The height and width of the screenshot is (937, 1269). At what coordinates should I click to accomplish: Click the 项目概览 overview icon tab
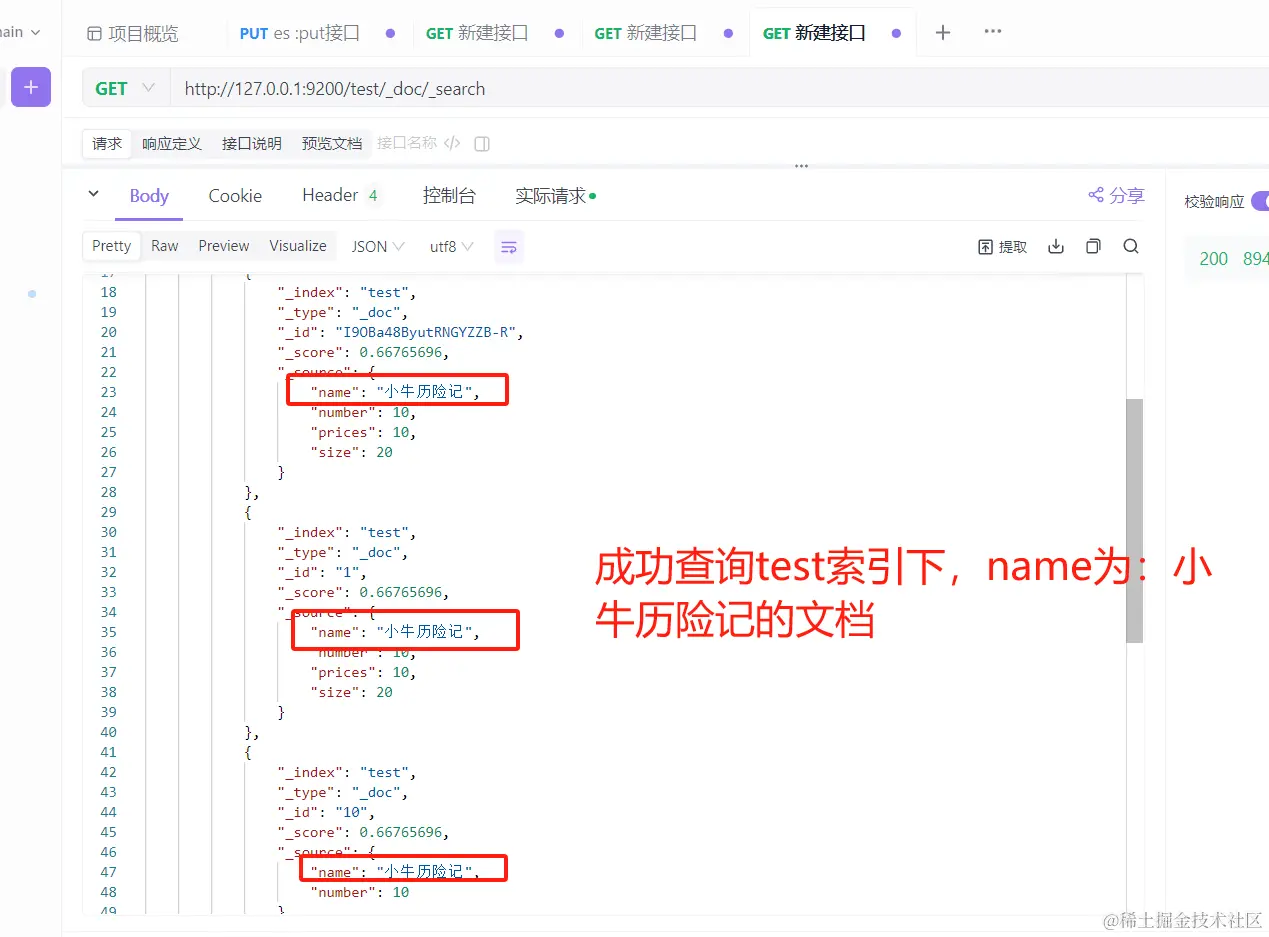133,33
